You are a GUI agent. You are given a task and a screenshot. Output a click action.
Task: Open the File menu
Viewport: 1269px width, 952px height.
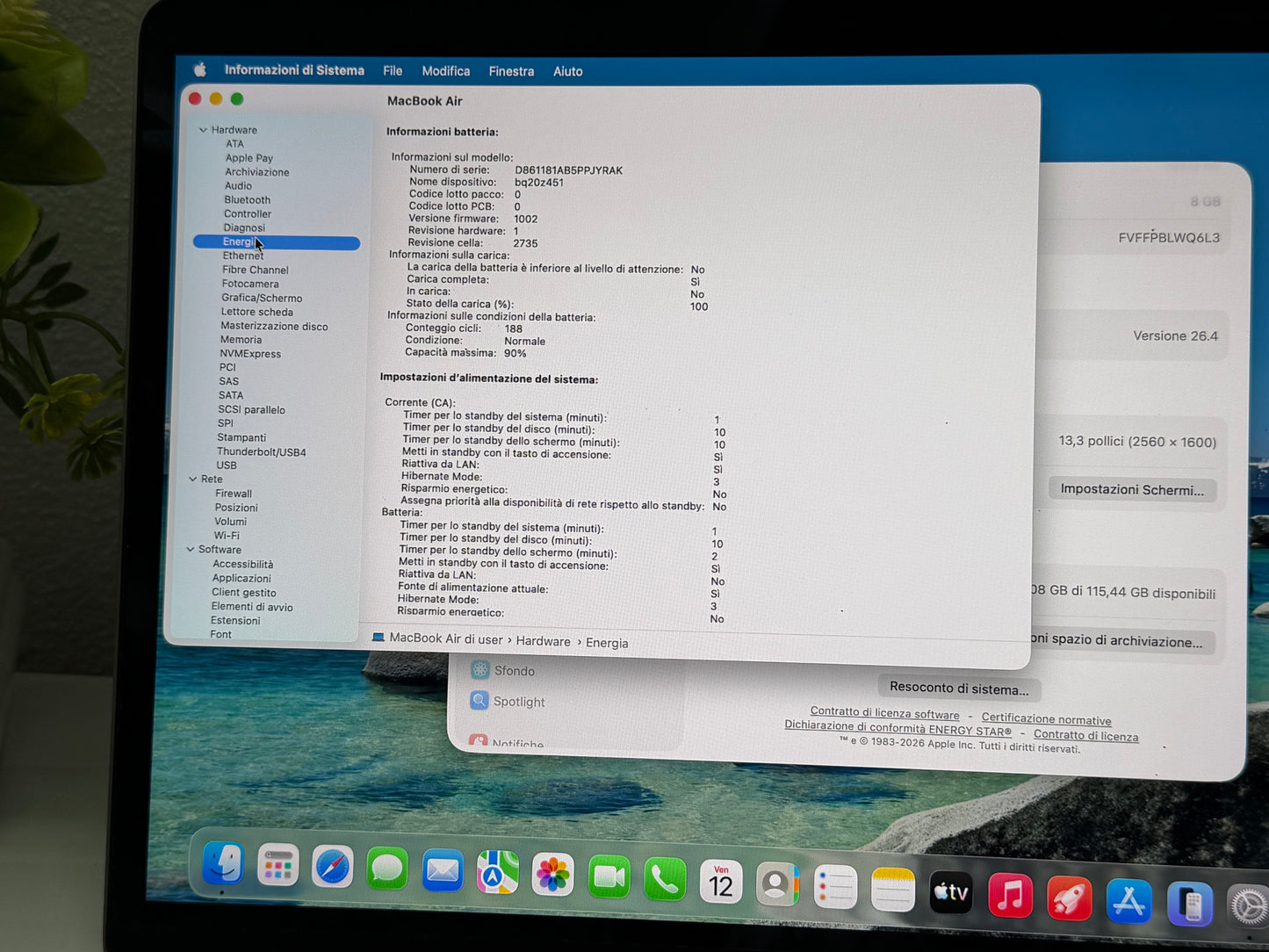(x=393, y=71)
